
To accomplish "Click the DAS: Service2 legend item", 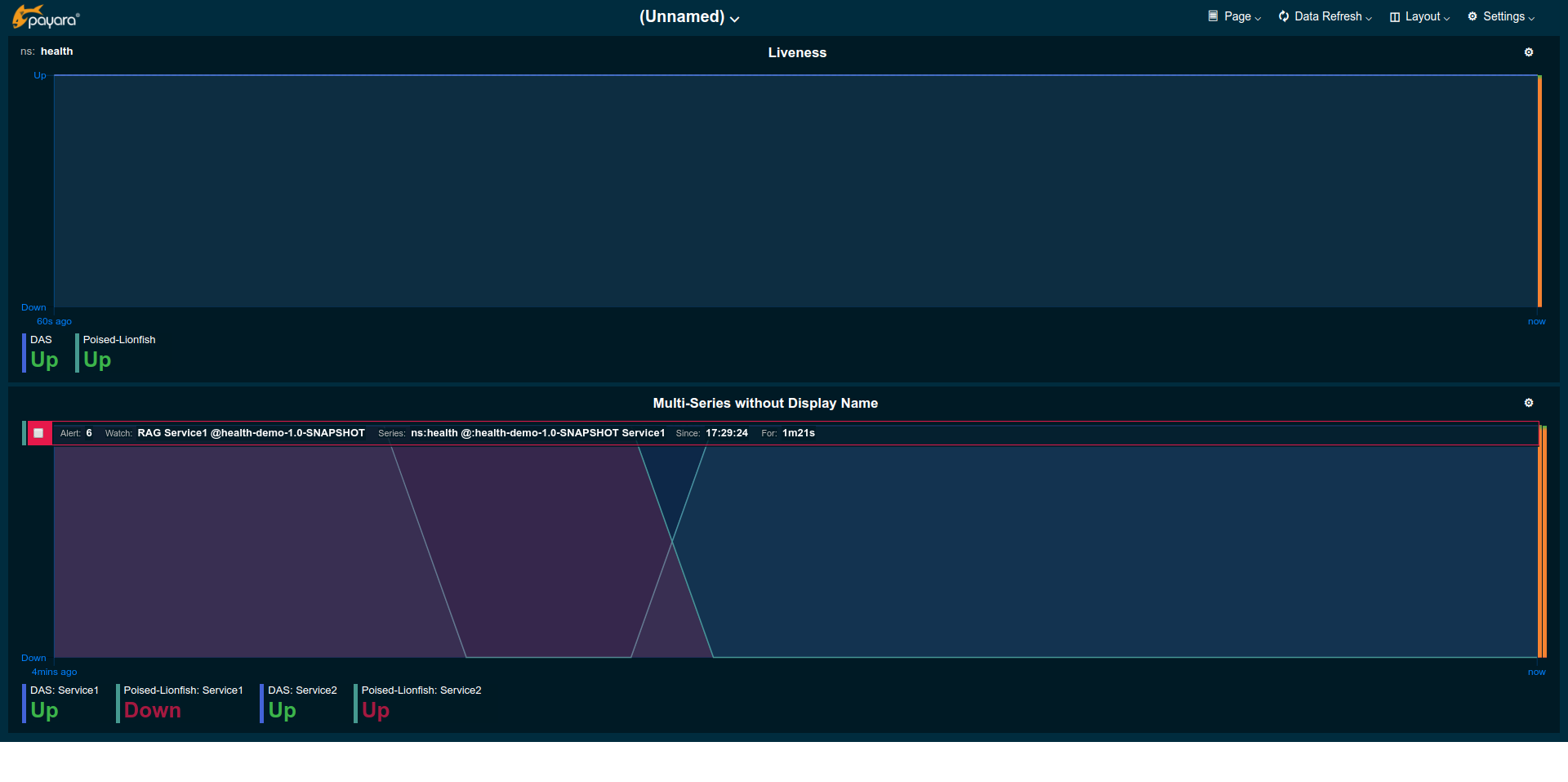I will pyautogui.click(x=301, y=703).
